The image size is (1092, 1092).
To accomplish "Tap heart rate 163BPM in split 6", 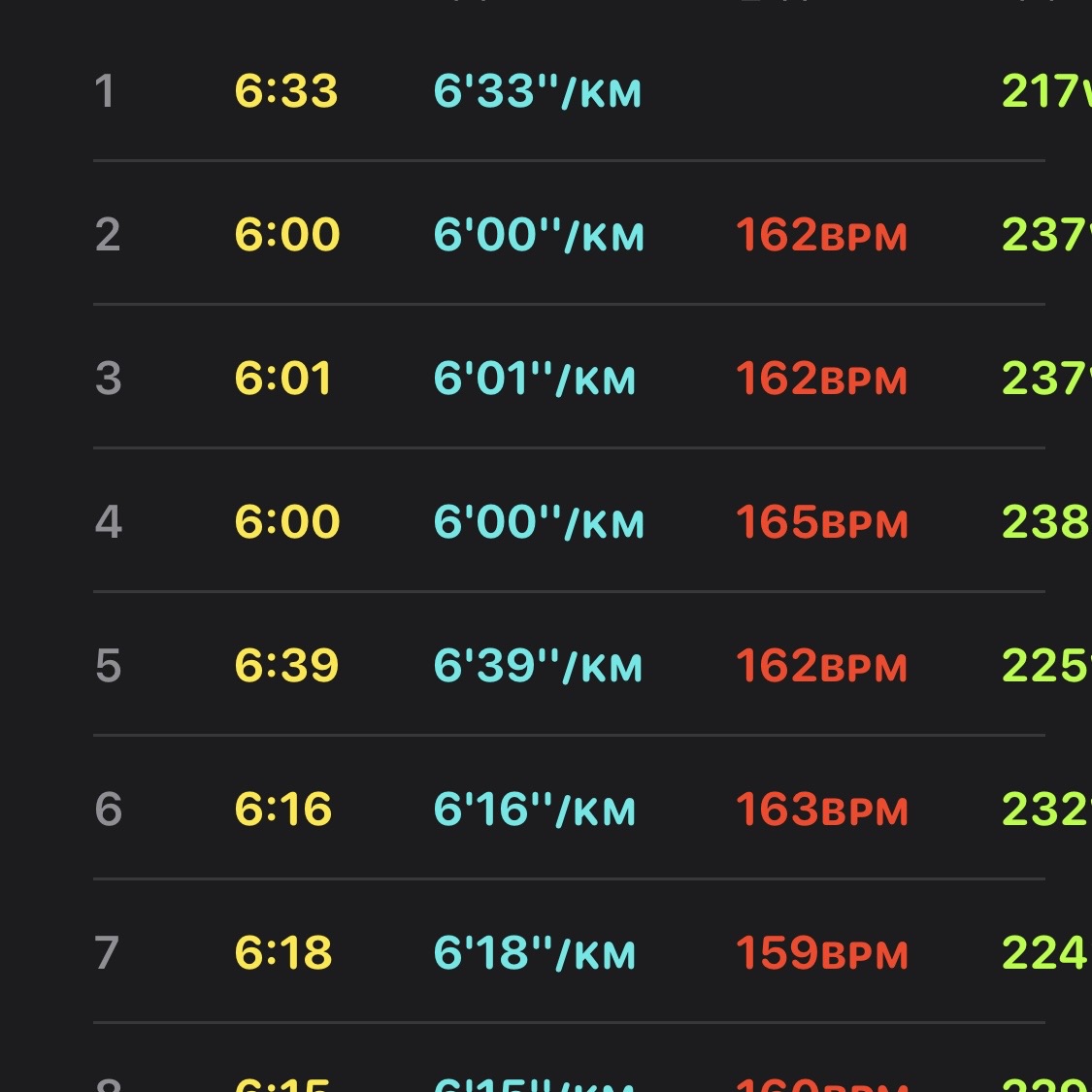I will point(822,809).
